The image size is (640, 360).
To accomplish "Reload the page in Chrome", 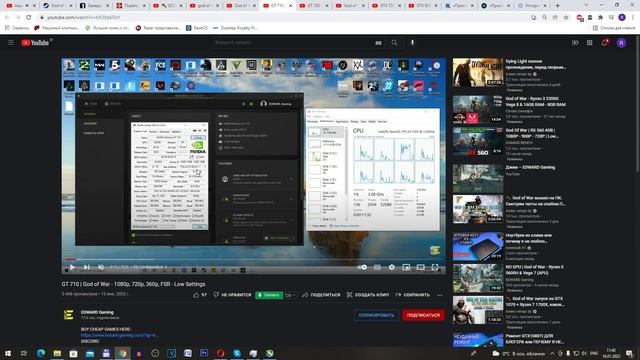I will coord(29,18).
